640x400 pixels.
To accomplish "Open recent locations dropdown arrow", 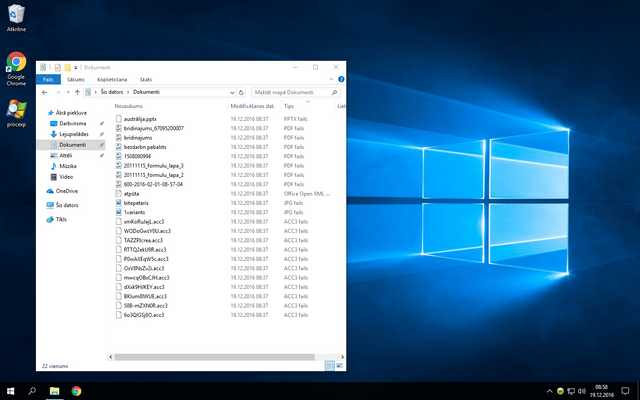I will pos(68,93).
